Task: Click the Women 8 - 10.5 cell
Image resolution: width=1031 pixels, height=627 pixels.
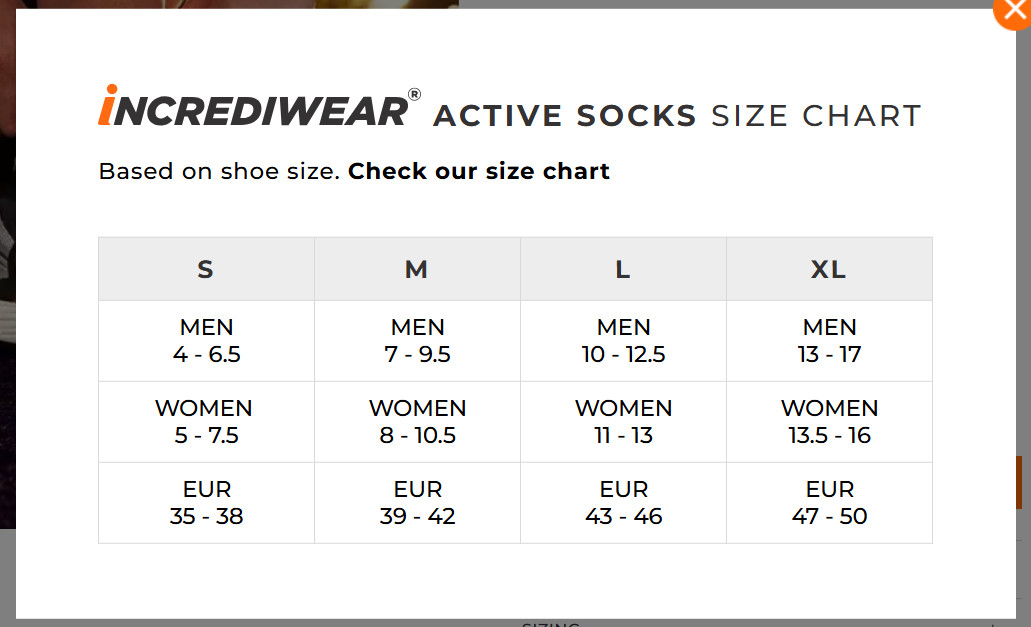Action: tap(418, 422)
